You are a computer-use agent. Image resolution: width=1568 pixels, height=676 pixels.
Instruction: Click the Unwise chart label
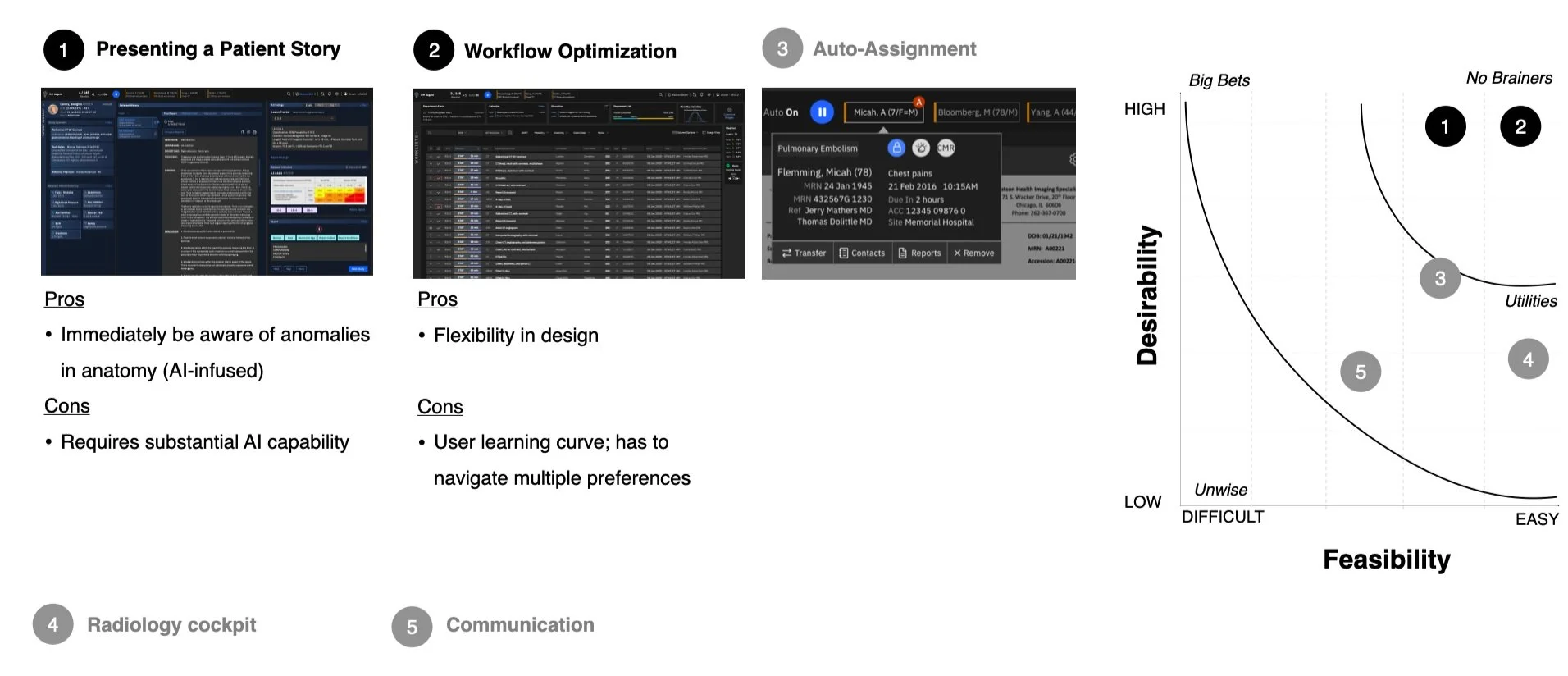[1220, 490]
